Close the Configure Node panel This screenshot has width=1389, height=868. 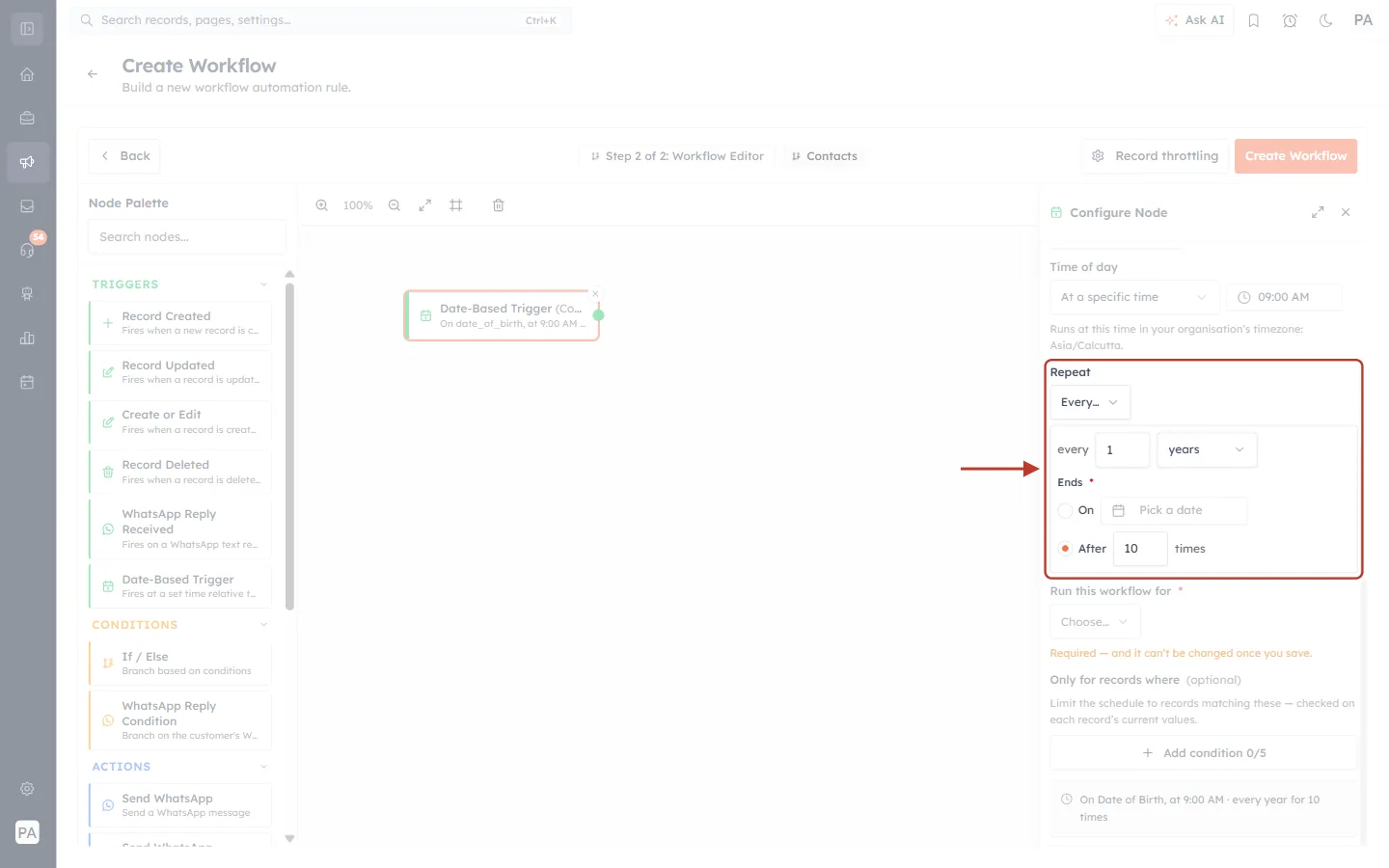tap(1346, 212)
